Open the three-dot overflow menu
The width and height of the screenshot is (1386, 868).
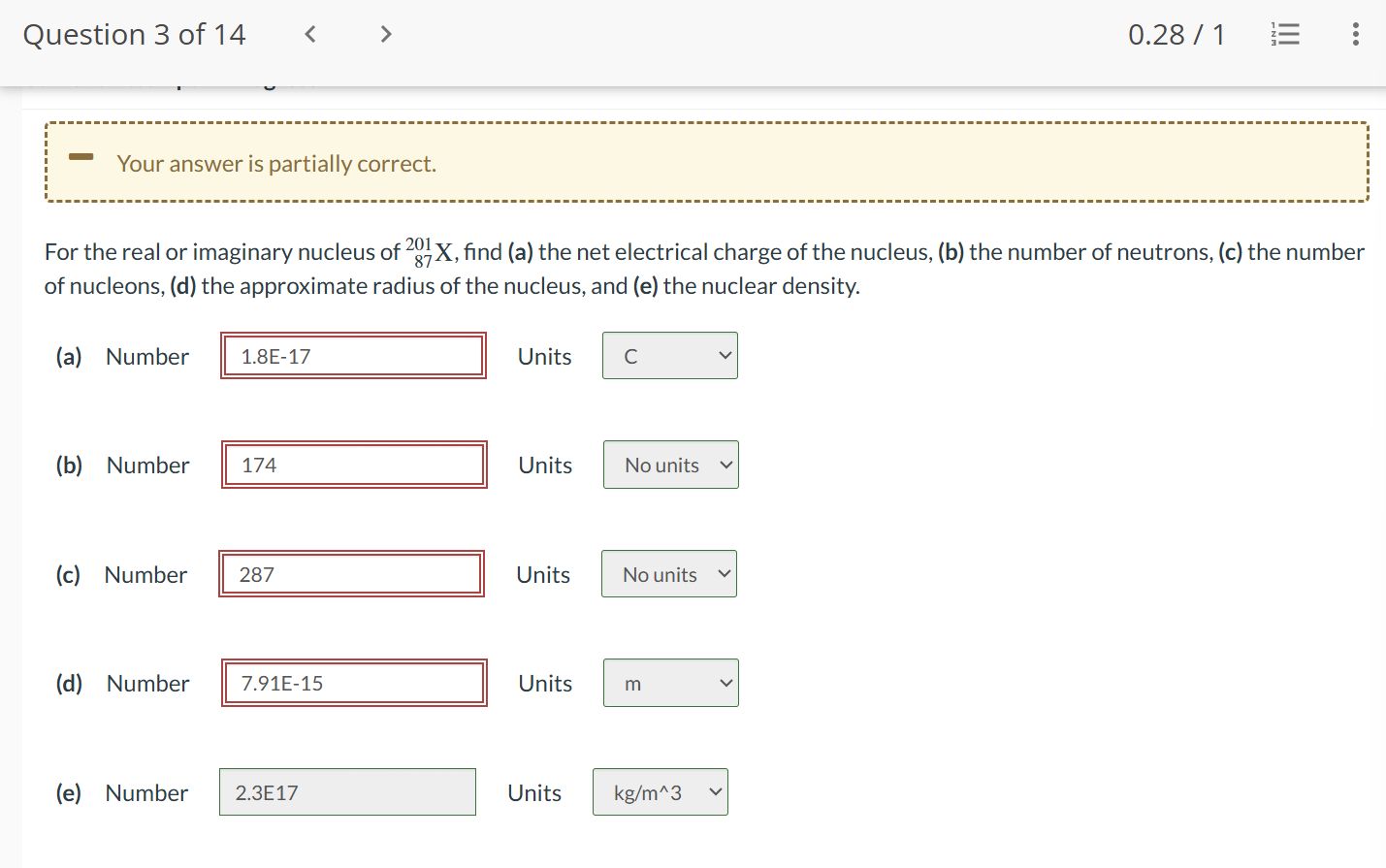point(1355,34)
